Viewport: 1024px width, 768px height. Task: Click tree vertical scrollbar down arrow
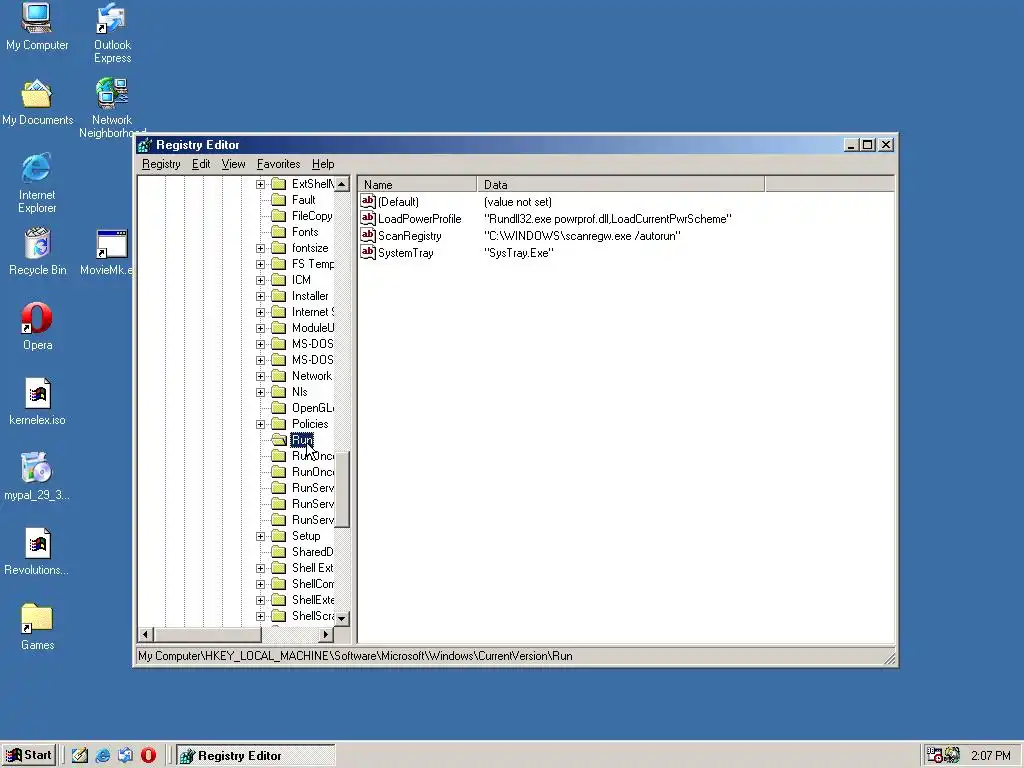(342, 618)
